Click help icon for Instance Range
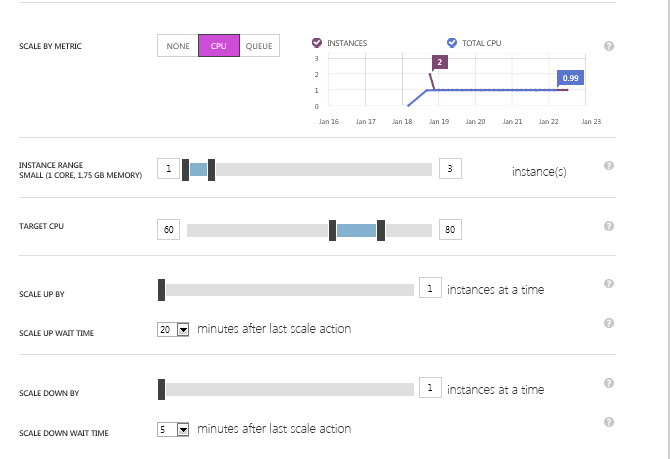 [609, 166]
